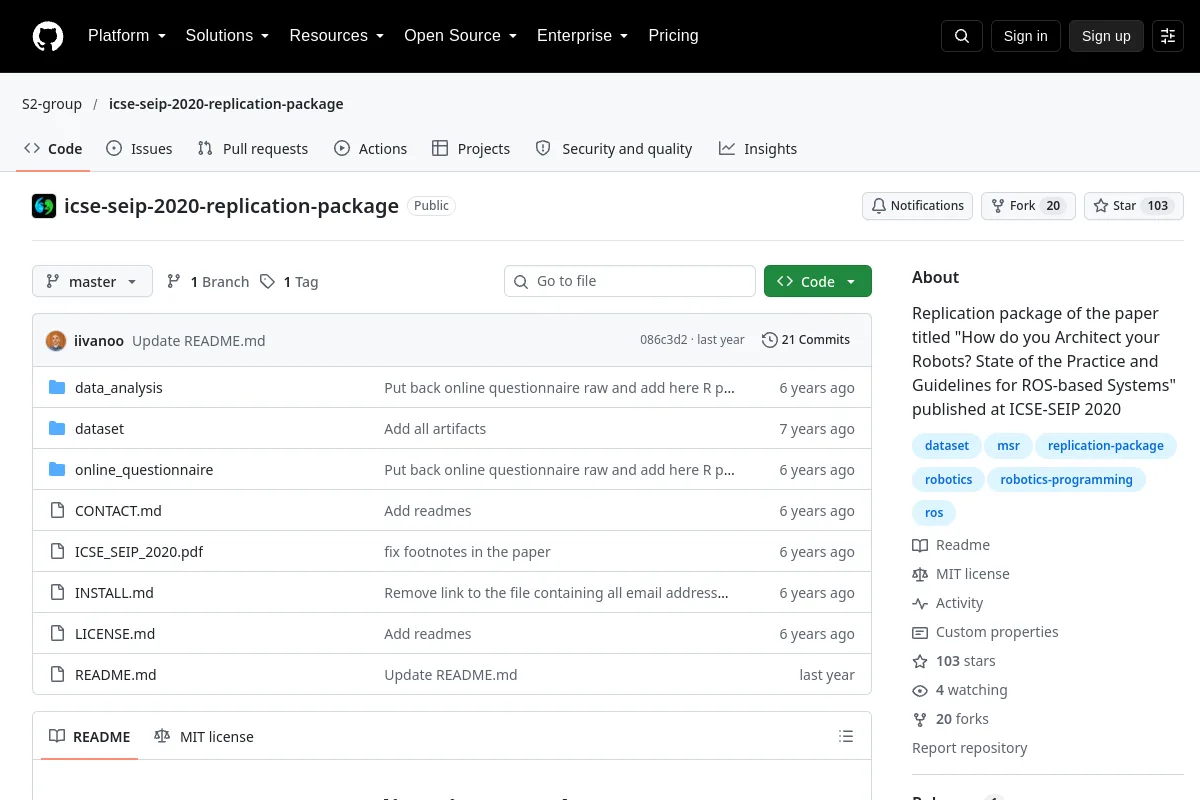Click the search magnifier icon button
The image size is (1200, 800).
pyautogui.click(x=962, y=36)
